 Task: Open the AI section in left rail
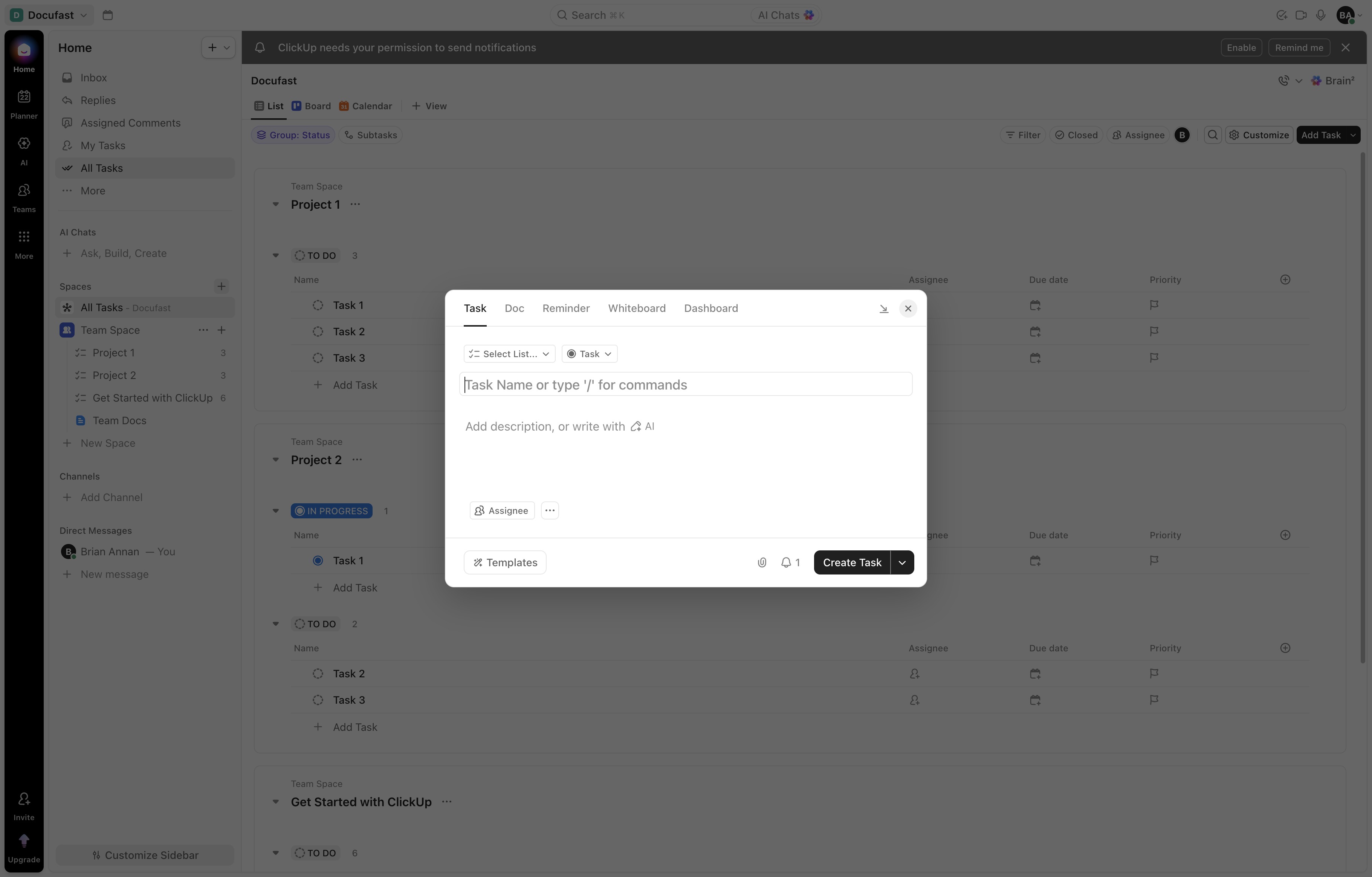pos(24,151)
